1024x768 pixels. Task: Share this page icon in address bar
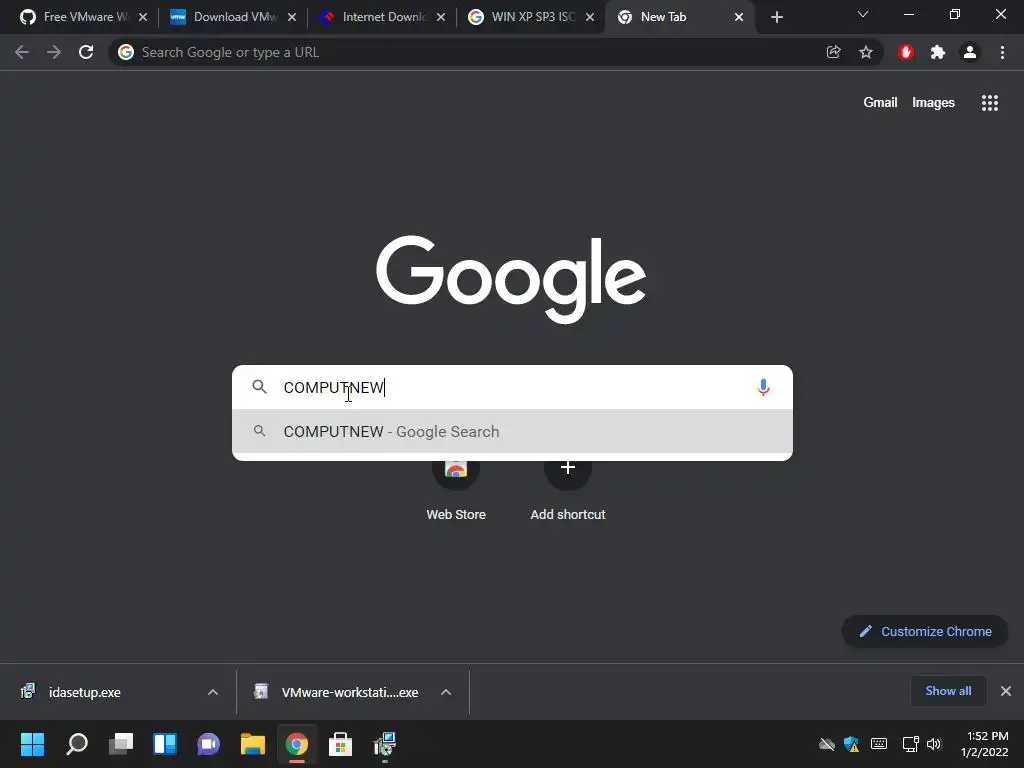pyautogui.click(x=833, y=52)
